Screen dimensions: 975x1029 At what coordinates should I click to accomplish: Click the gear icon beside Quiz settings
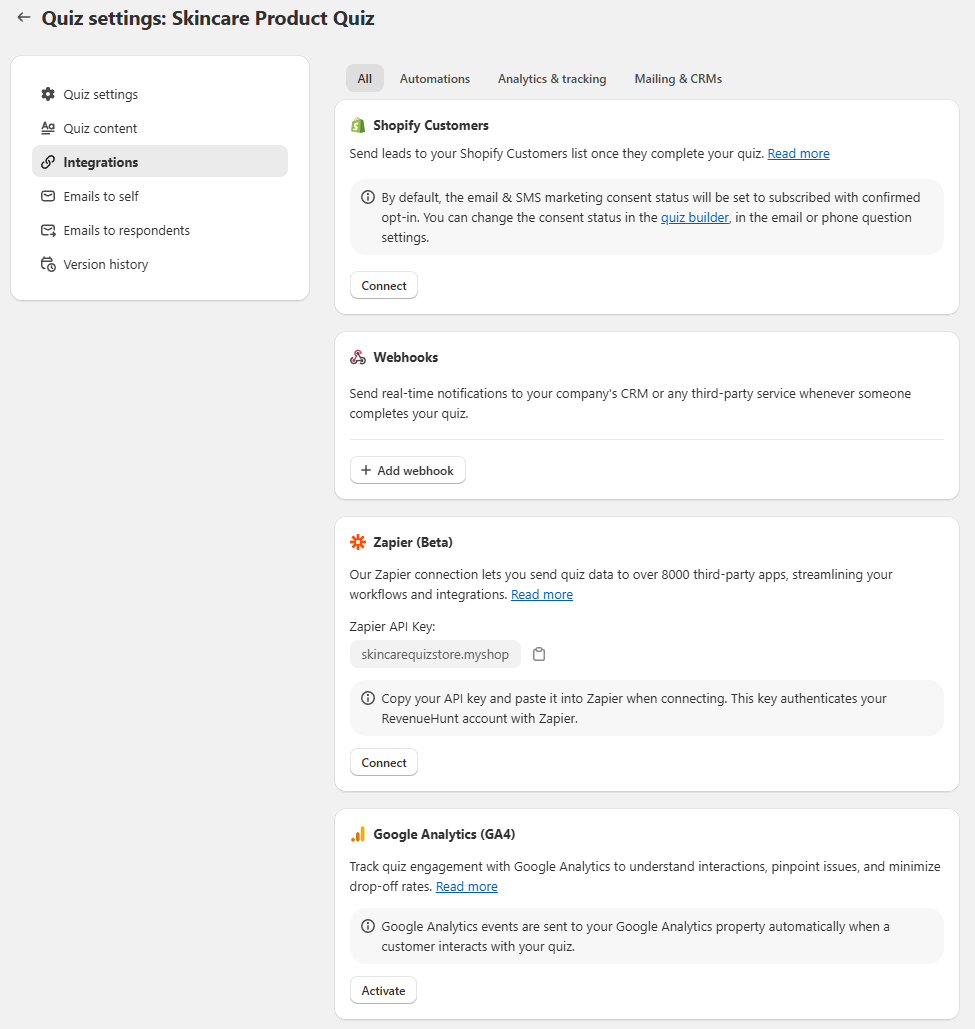pos(48,94)
